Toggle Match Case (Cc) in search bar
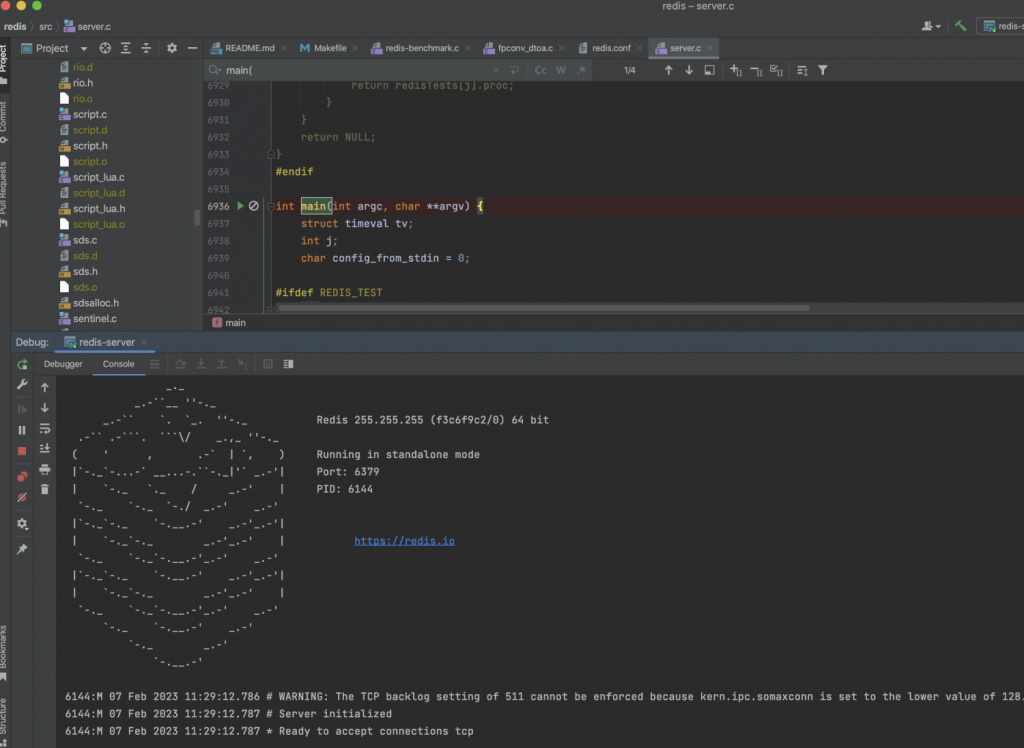Image resolution: width=1024 pixels, height=748 pixels. point(541,70)
